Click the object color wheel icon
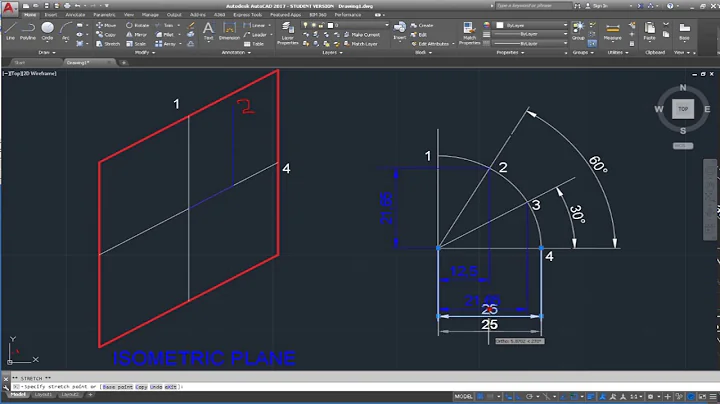Viewport: 720px width, 404px height. (487, 25)
